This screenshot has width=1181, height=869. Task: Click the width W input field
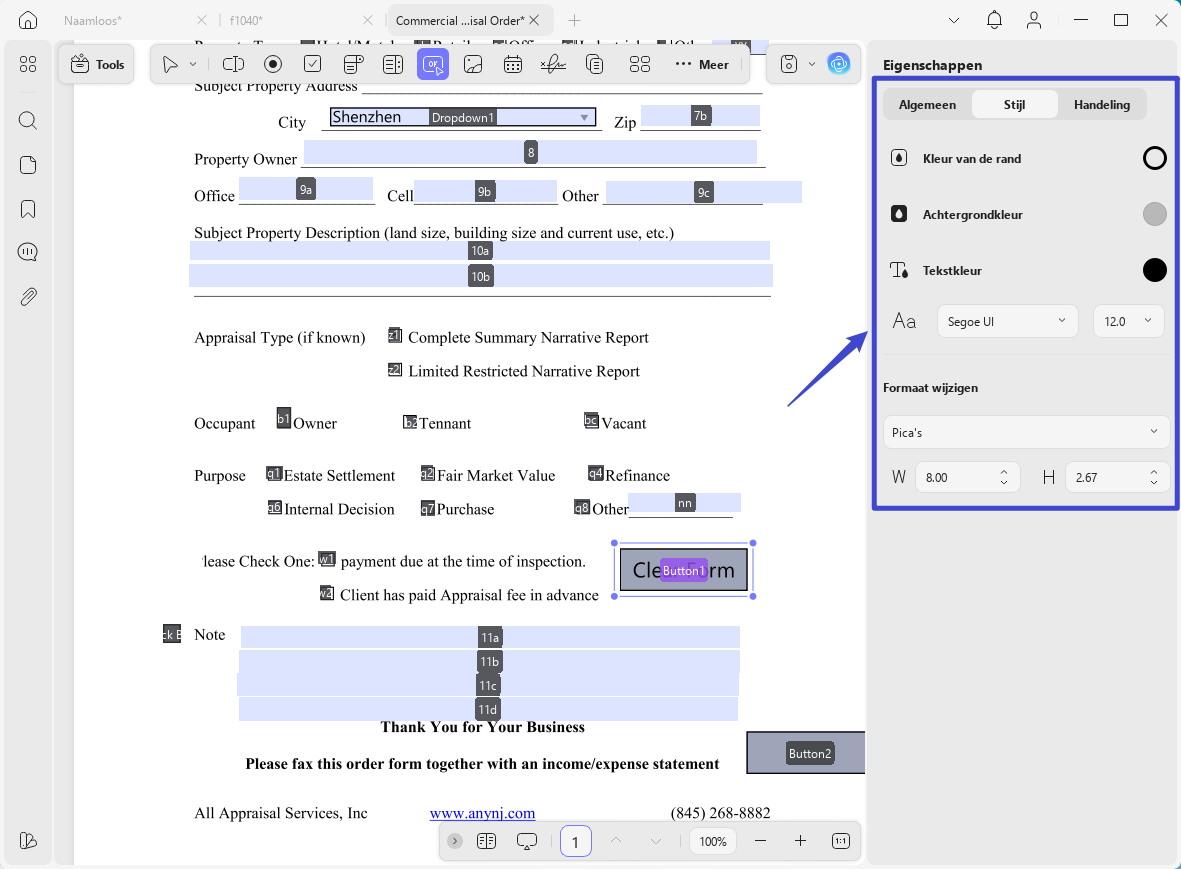point(967,477)
